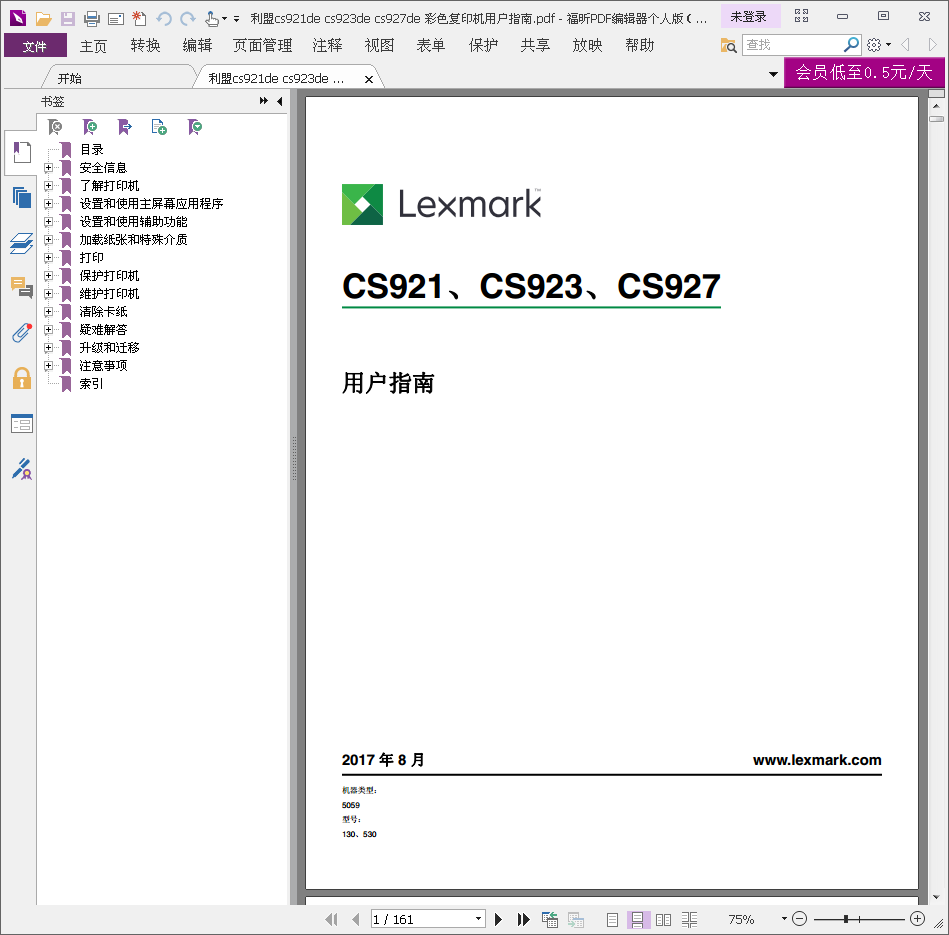Click the page number input box
949x935 pixels.
pos(422,919)
